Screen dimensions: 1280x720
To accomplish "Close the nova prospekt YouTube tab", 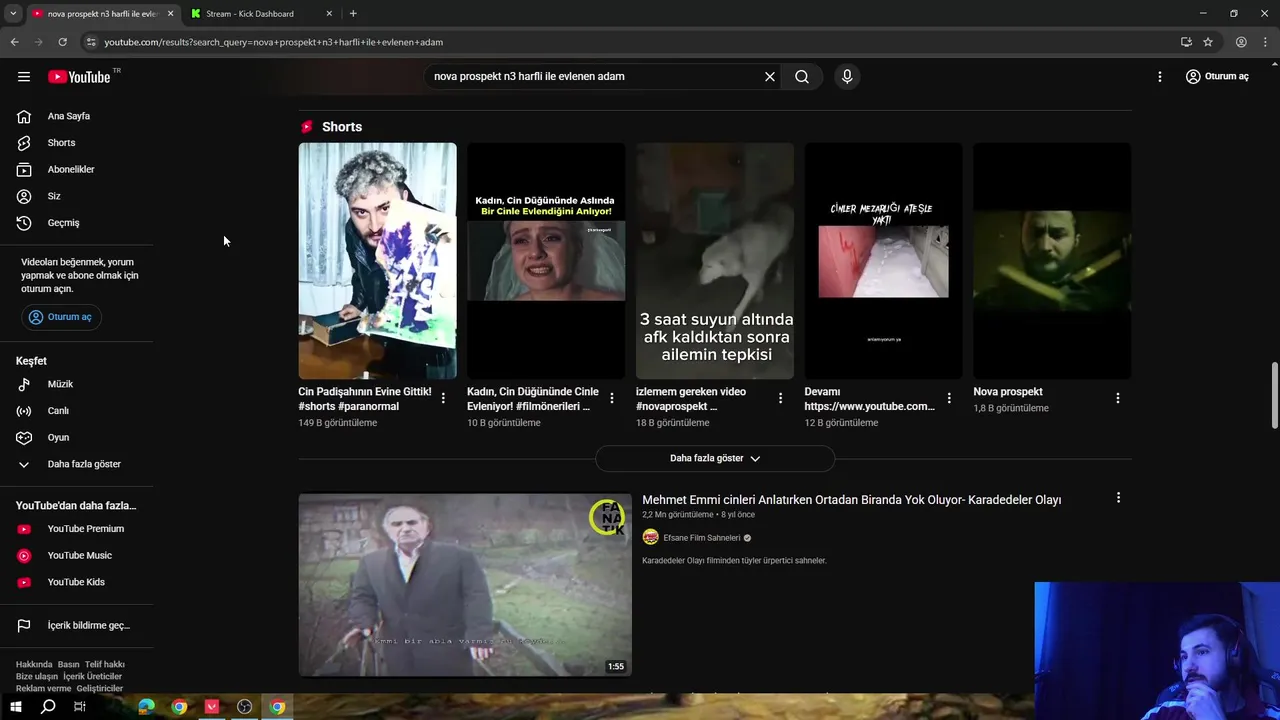I will coord(170,14).
